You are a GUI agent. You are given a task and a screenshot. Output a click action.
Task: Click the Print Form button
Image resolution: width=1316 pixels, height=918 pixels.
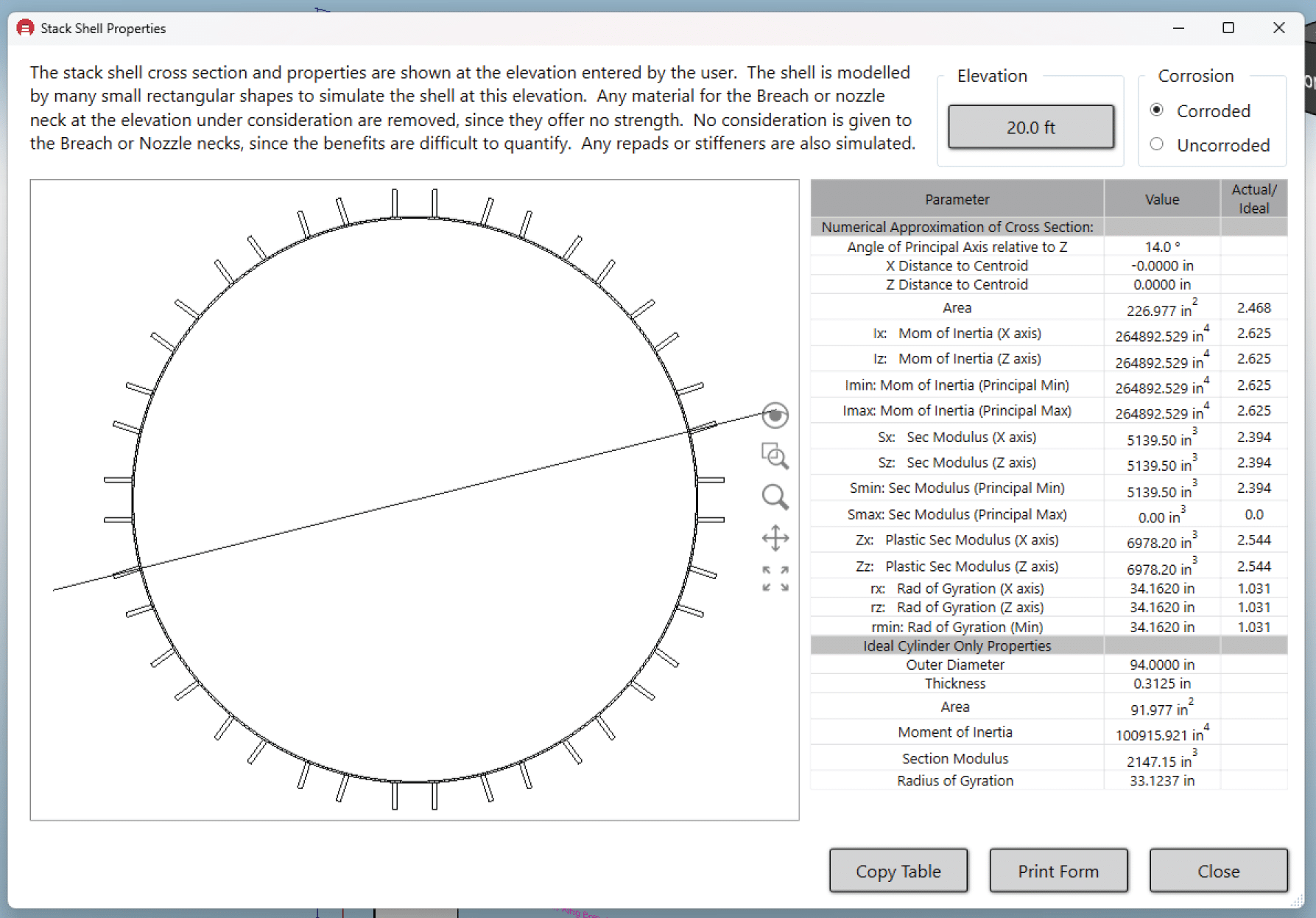coord(1058,871)
